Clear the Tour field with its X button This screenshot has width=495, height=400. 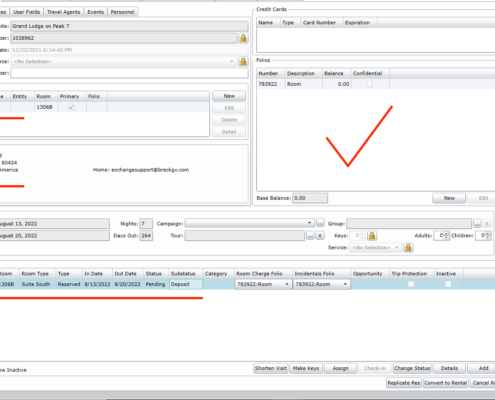coord(320,236)
